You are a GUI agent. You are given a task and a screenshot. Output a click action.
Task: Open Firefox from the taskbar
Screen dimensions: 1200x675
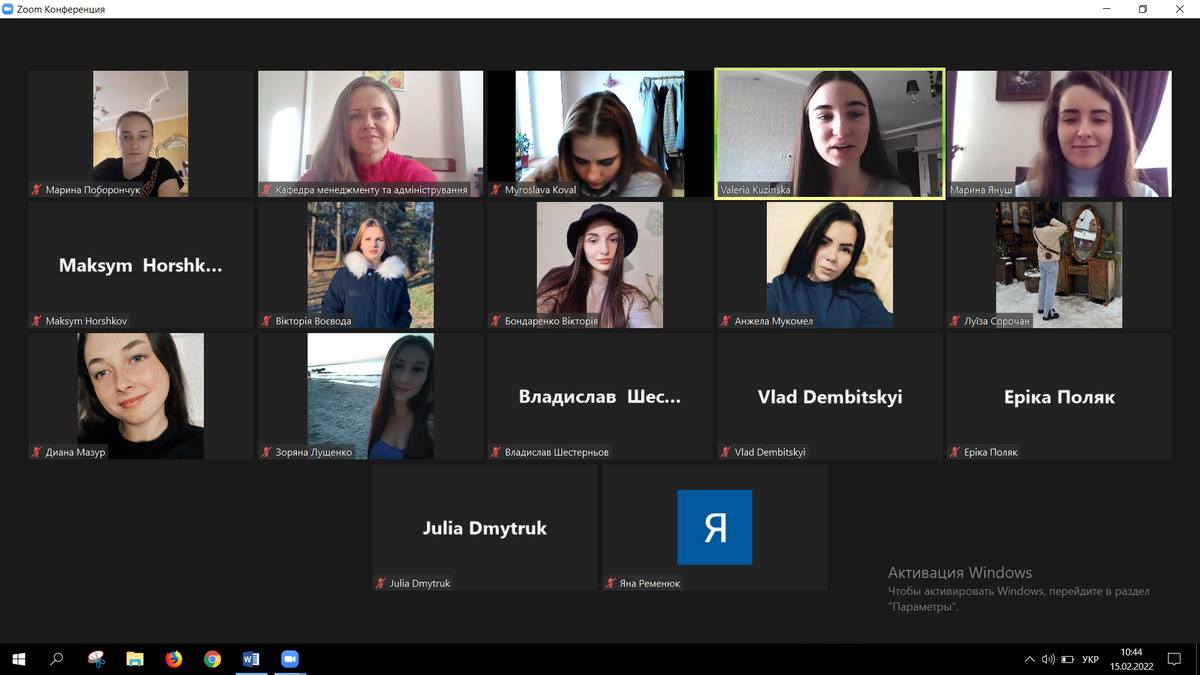[174, 659]
